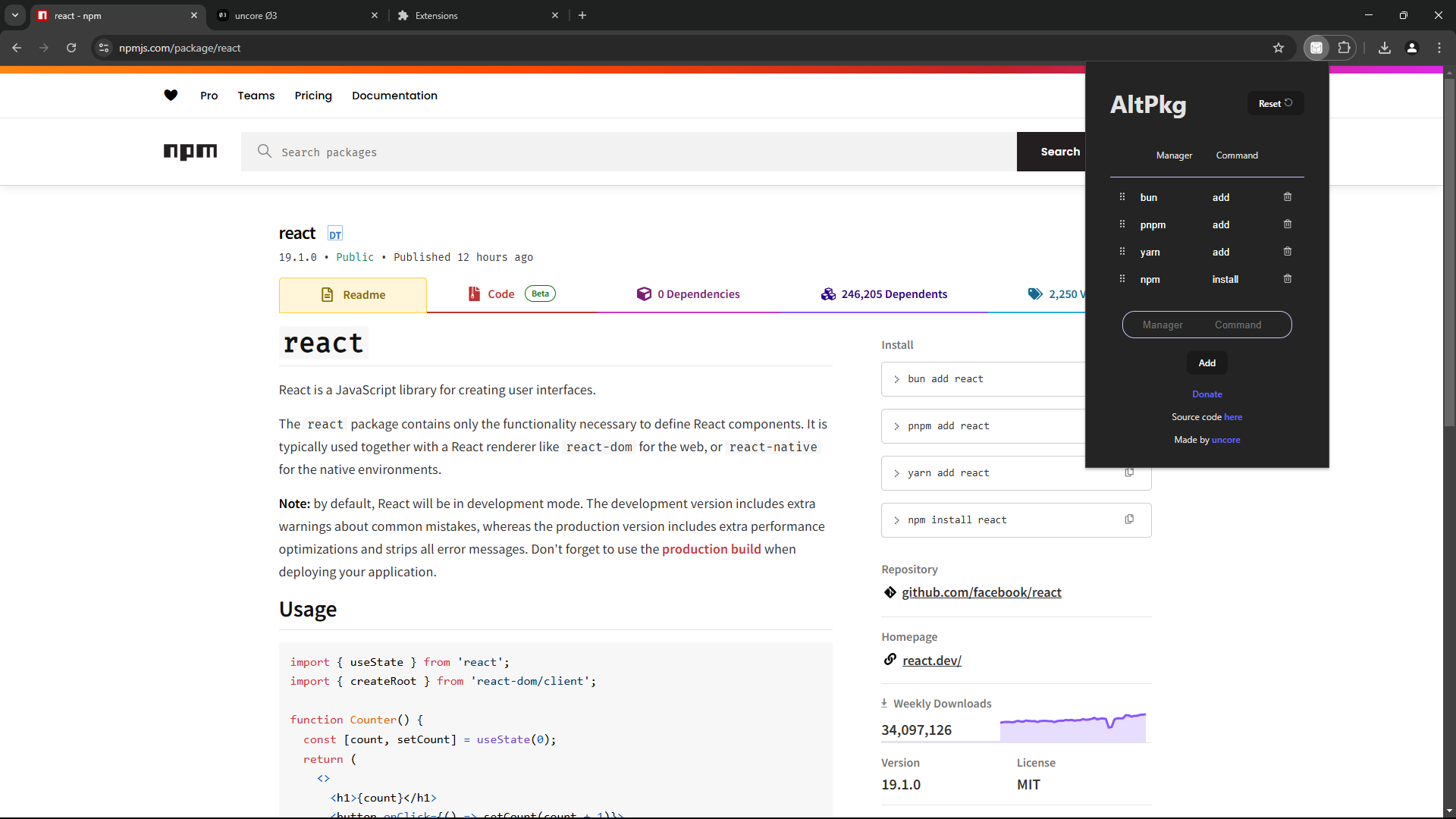Screen dimensions: 1456x819
Task: Open the production build link
Action: 711,549
